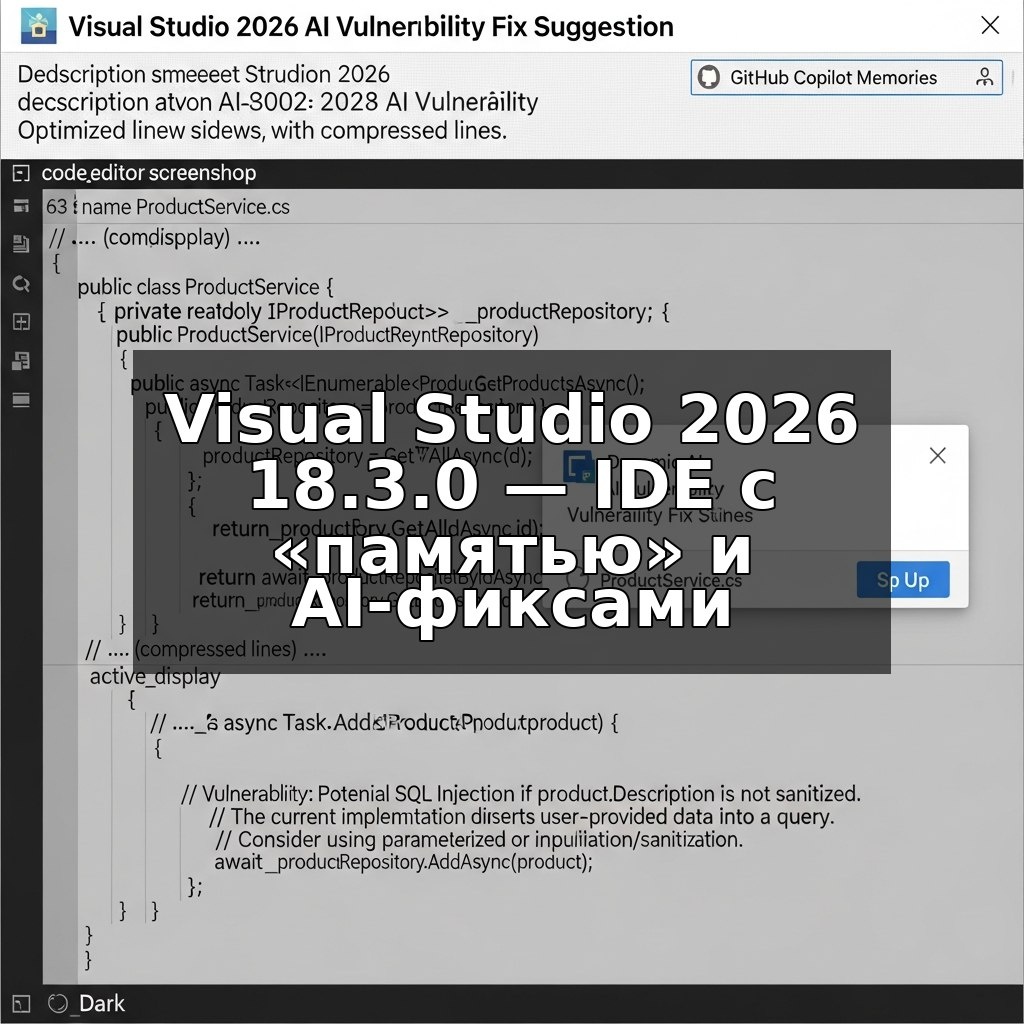The height and width of the screenshot is (1024, 1024).
Task: Click the first sidebar panel layout icon
Action: pyautogui.click(x=21, y=206)
